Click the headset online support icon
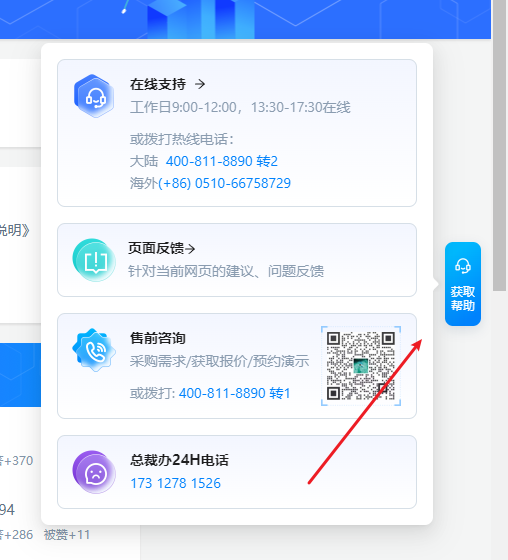 point(94,96)
